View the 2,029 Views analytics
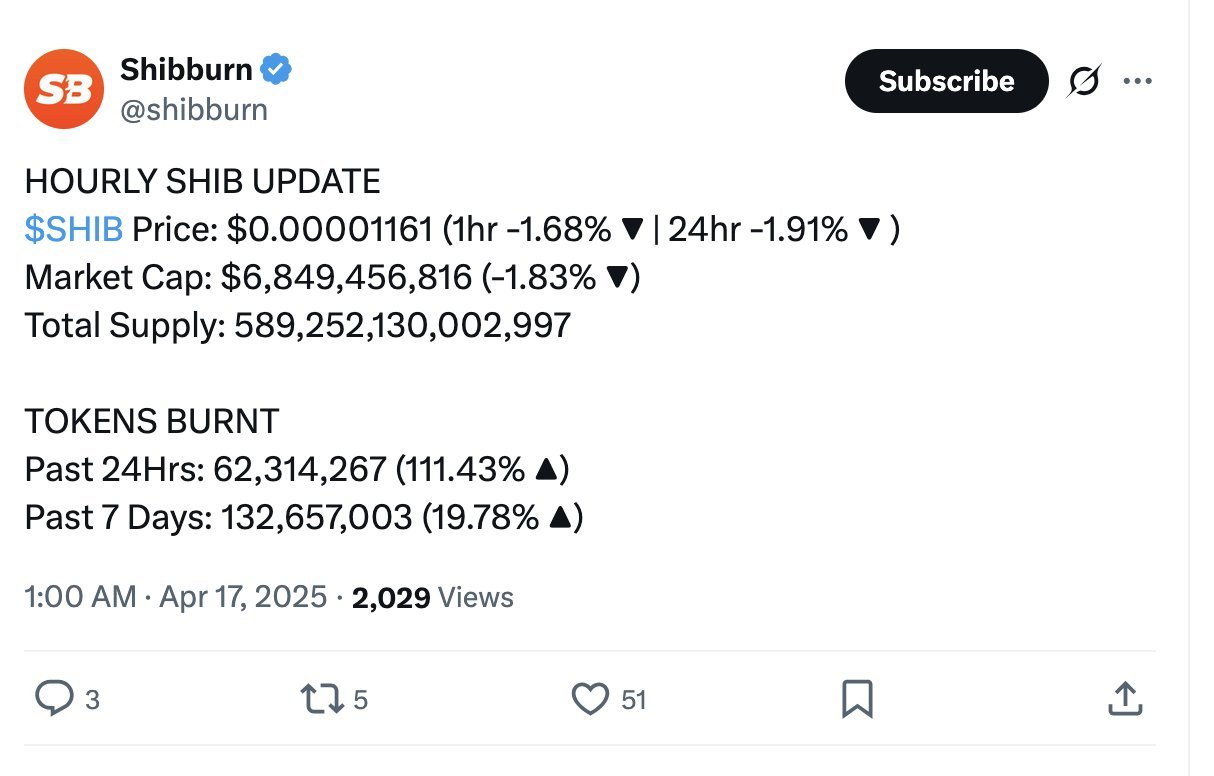Image resolution: width=1214 pixels, height=776 pixels. (433, 597)
